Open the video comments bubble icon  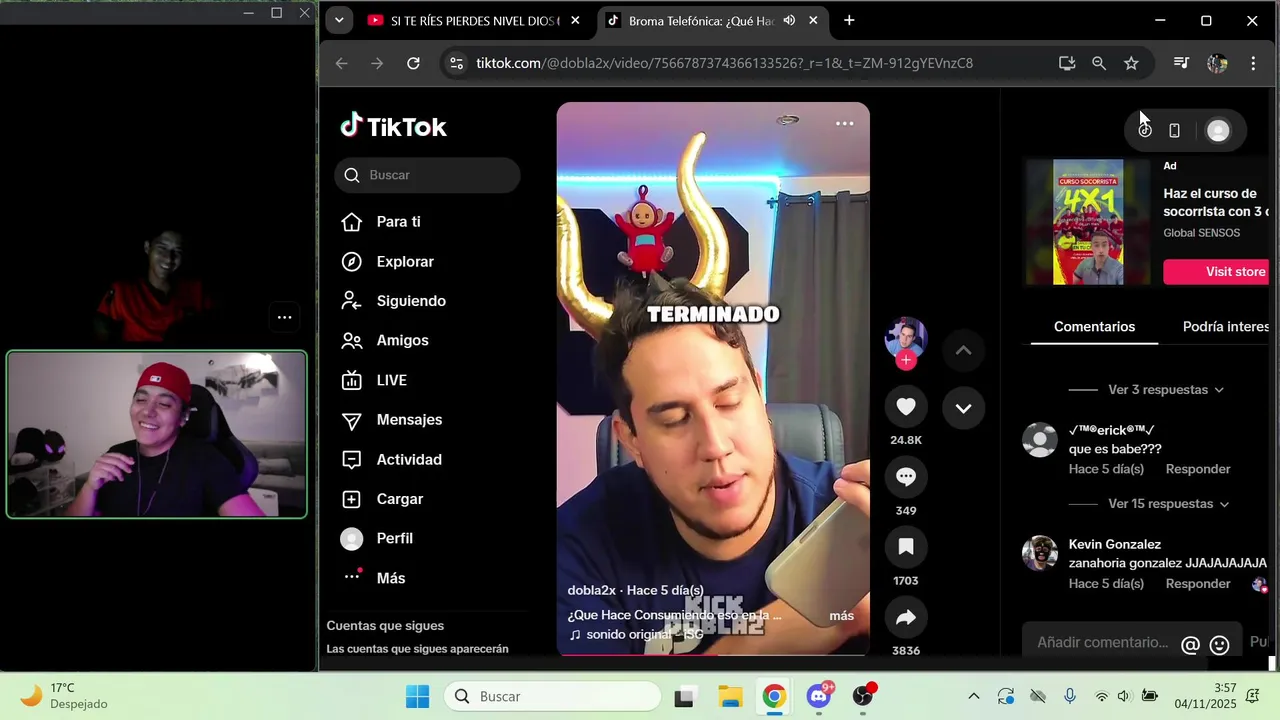[906, 477]
